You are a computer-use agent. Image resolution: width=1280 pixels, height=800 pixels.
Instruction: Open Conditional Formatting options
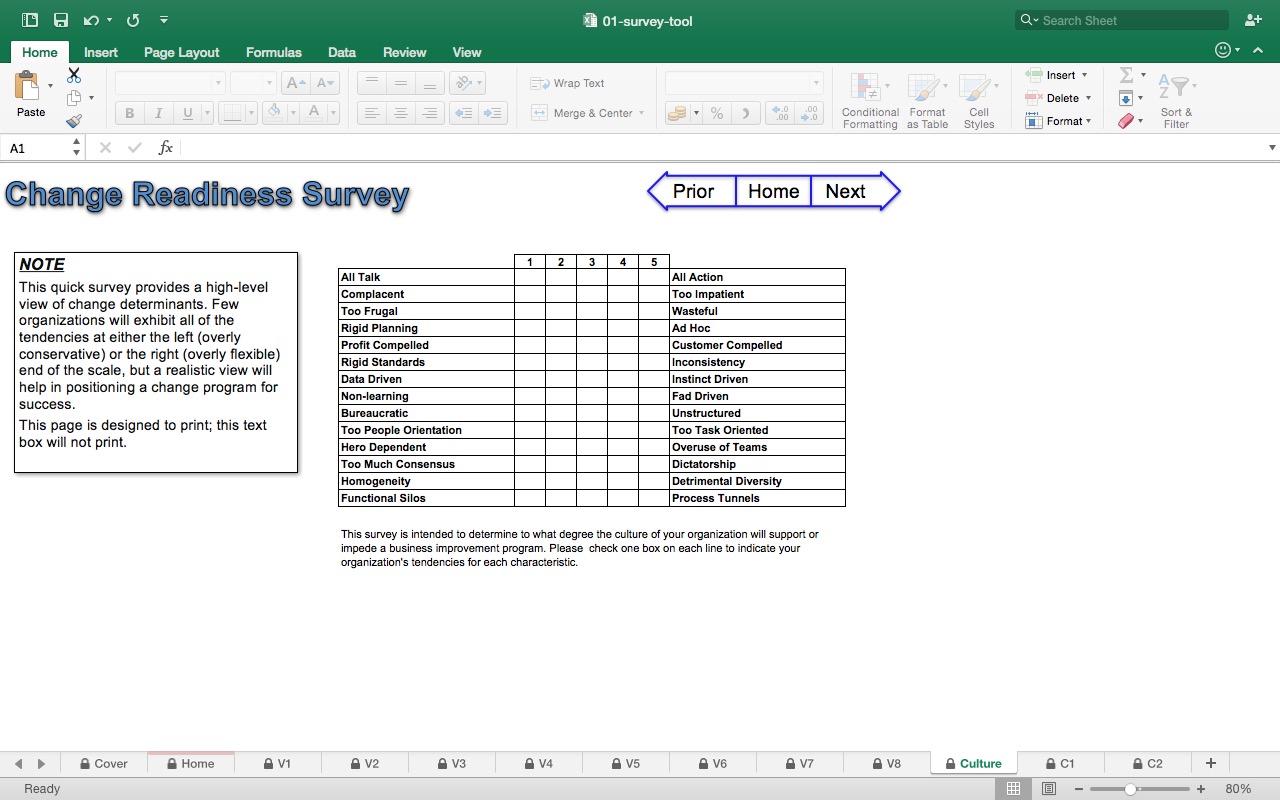pyautogui.click(x=869, y=97)
